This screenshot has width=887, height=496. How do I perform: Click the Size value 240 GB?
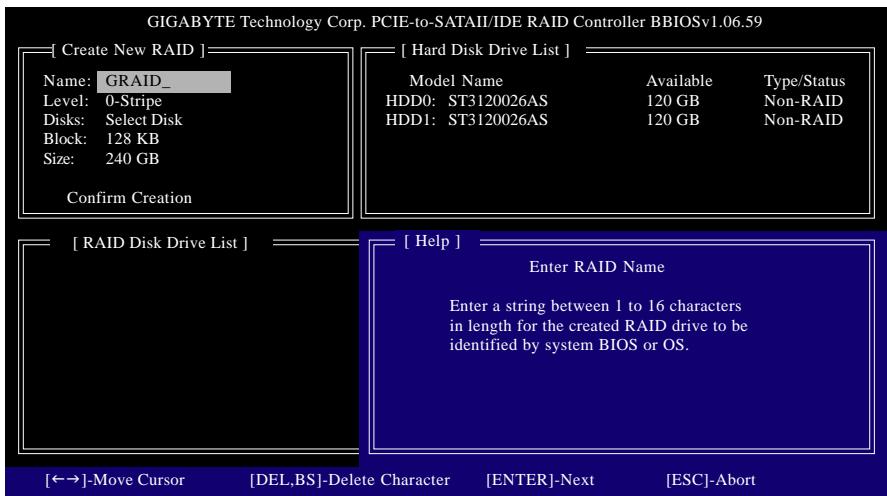click(x=132, y=159)
